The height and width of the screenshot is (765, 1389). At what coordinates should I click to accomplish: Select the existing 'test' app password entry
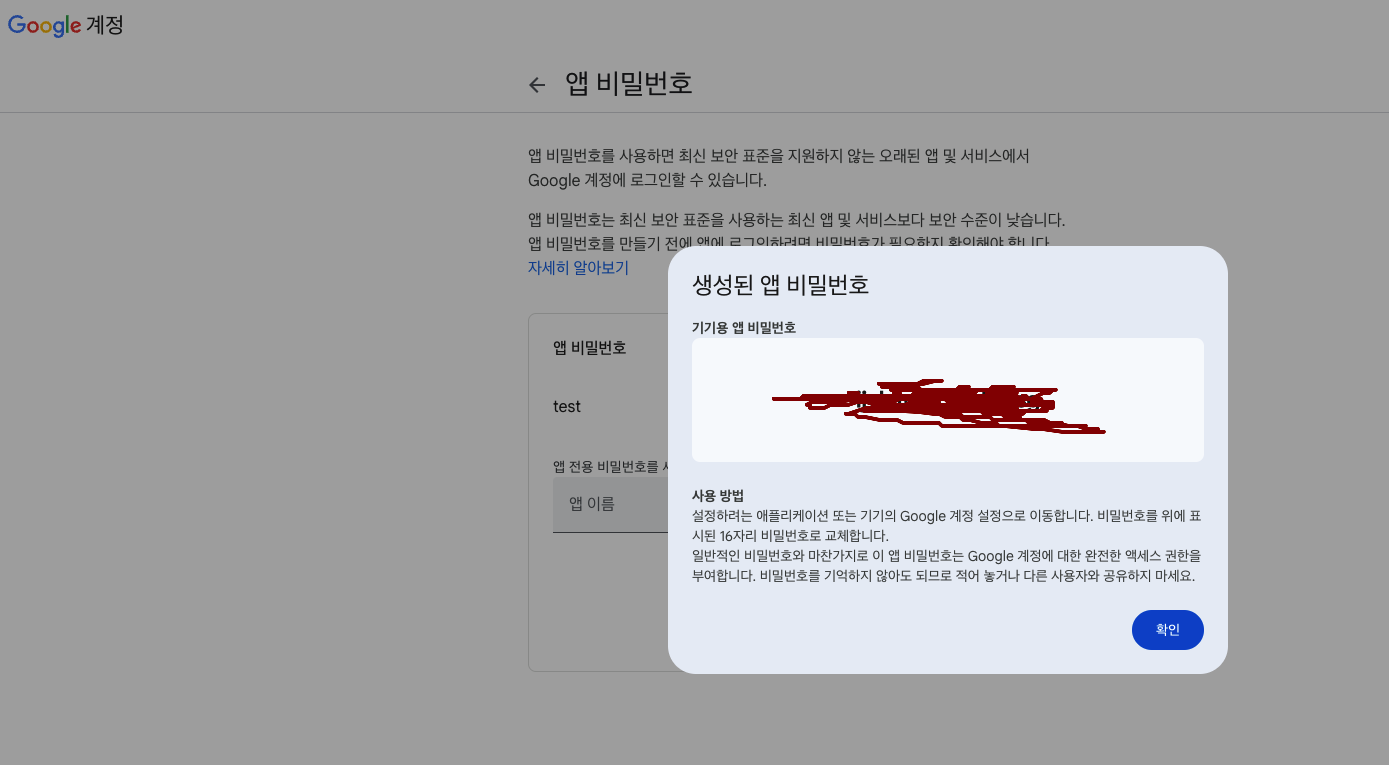(x=567, y=407)
